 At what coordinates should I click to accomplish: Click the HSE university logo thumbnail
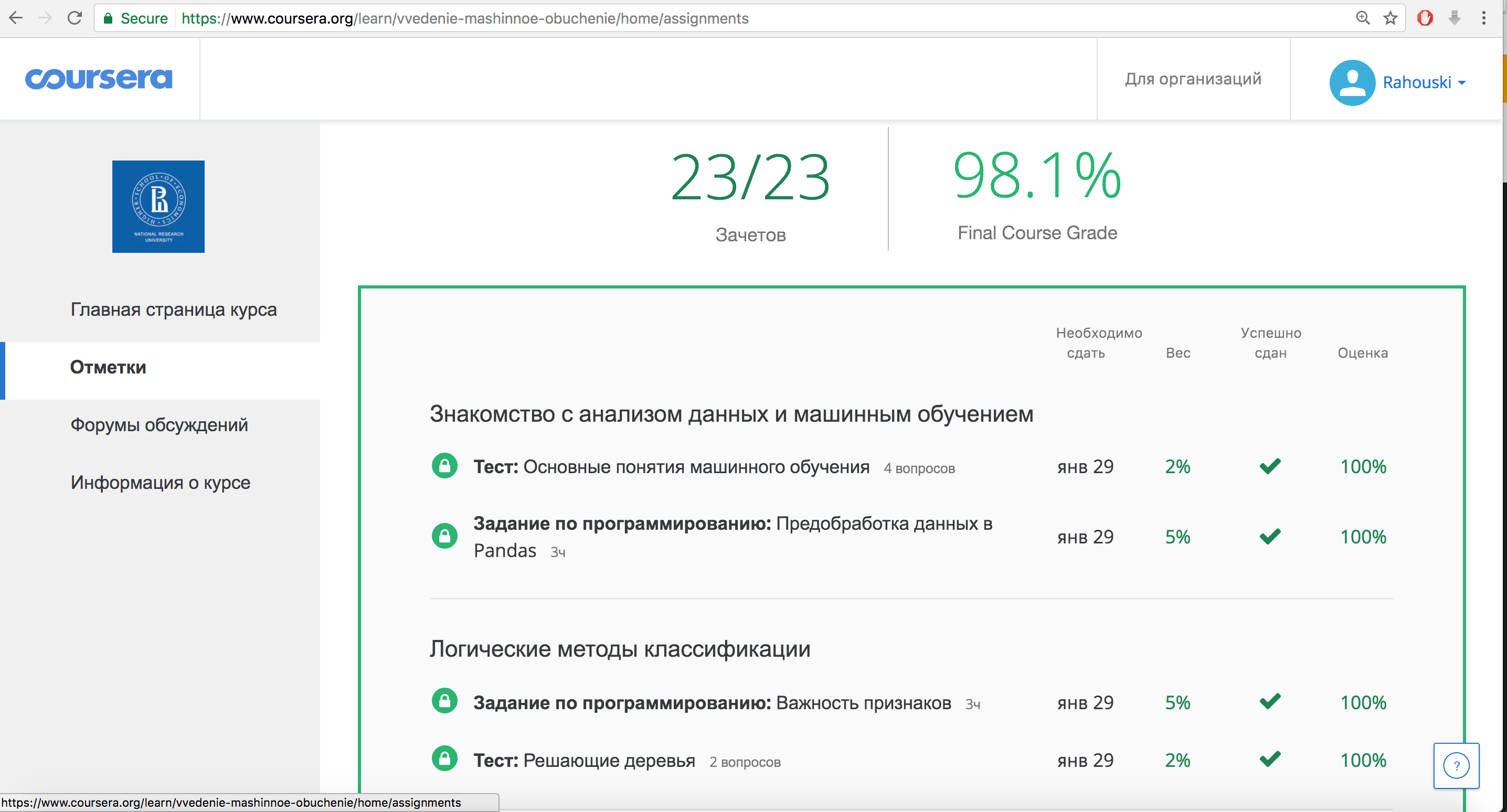[x=158, y=207]
